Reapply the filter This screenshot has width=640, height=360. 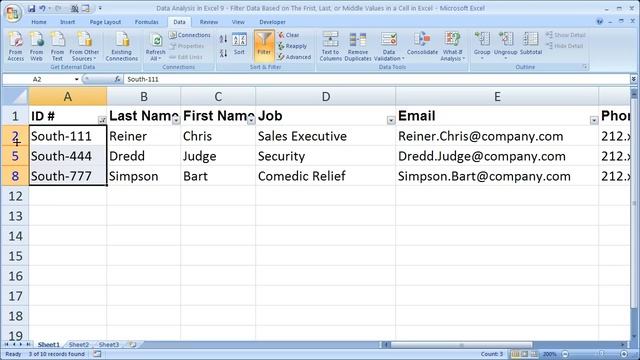(292, 46)
